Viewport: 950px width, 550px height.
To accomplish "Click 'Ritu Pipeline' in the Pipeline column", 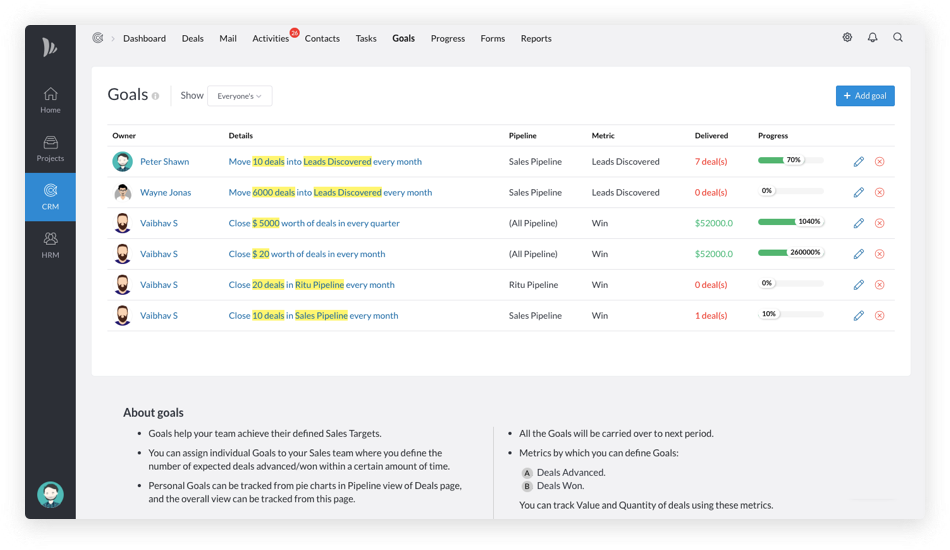I will click(533, 285).
